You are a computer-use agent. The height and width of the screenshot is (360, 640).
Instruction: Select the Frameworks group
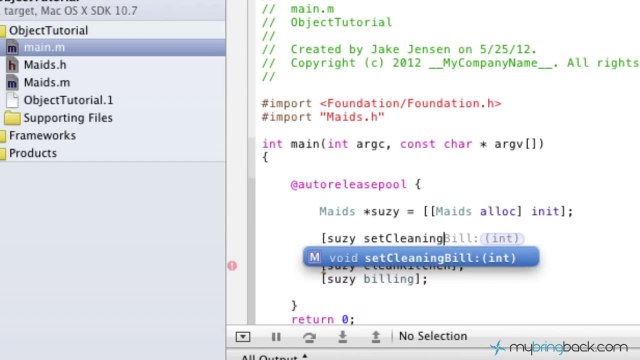[42, 135]
